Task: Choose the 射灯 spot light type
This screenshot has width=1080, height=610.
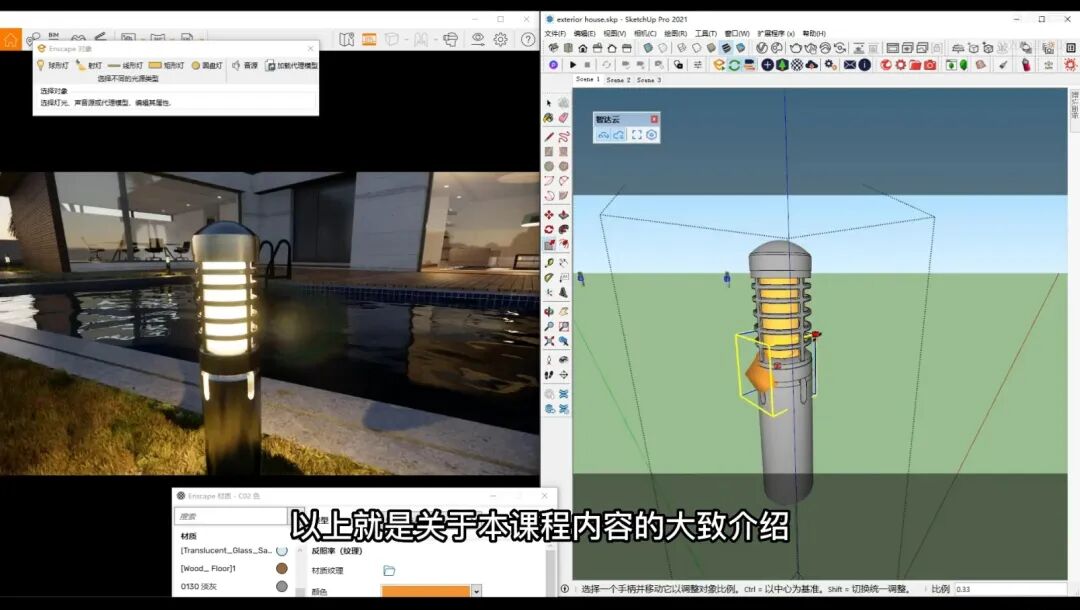Action: [x=89, y=66]
